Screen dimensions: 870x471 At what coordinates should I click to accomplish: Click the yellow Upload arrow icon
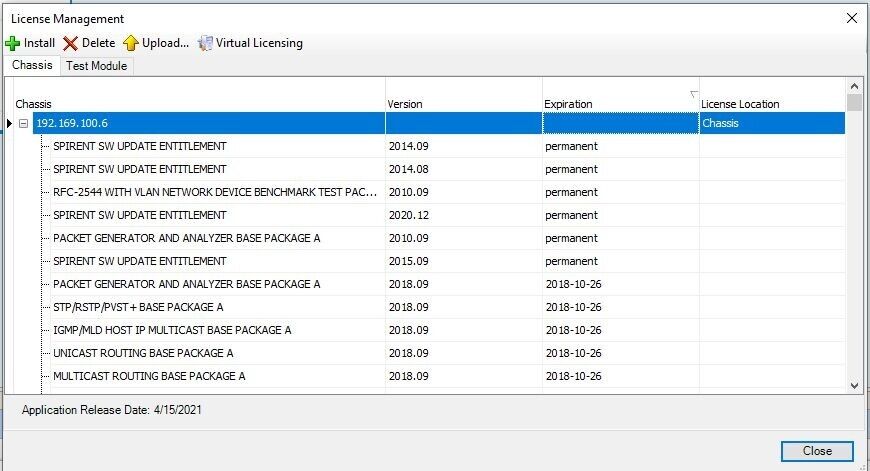pos(131,43)
